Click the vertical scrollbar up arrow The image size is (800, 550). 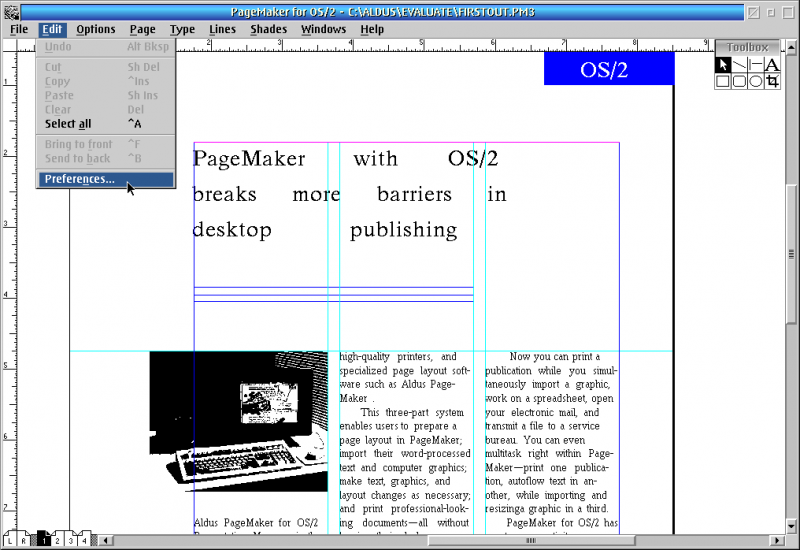pos(791,47)
